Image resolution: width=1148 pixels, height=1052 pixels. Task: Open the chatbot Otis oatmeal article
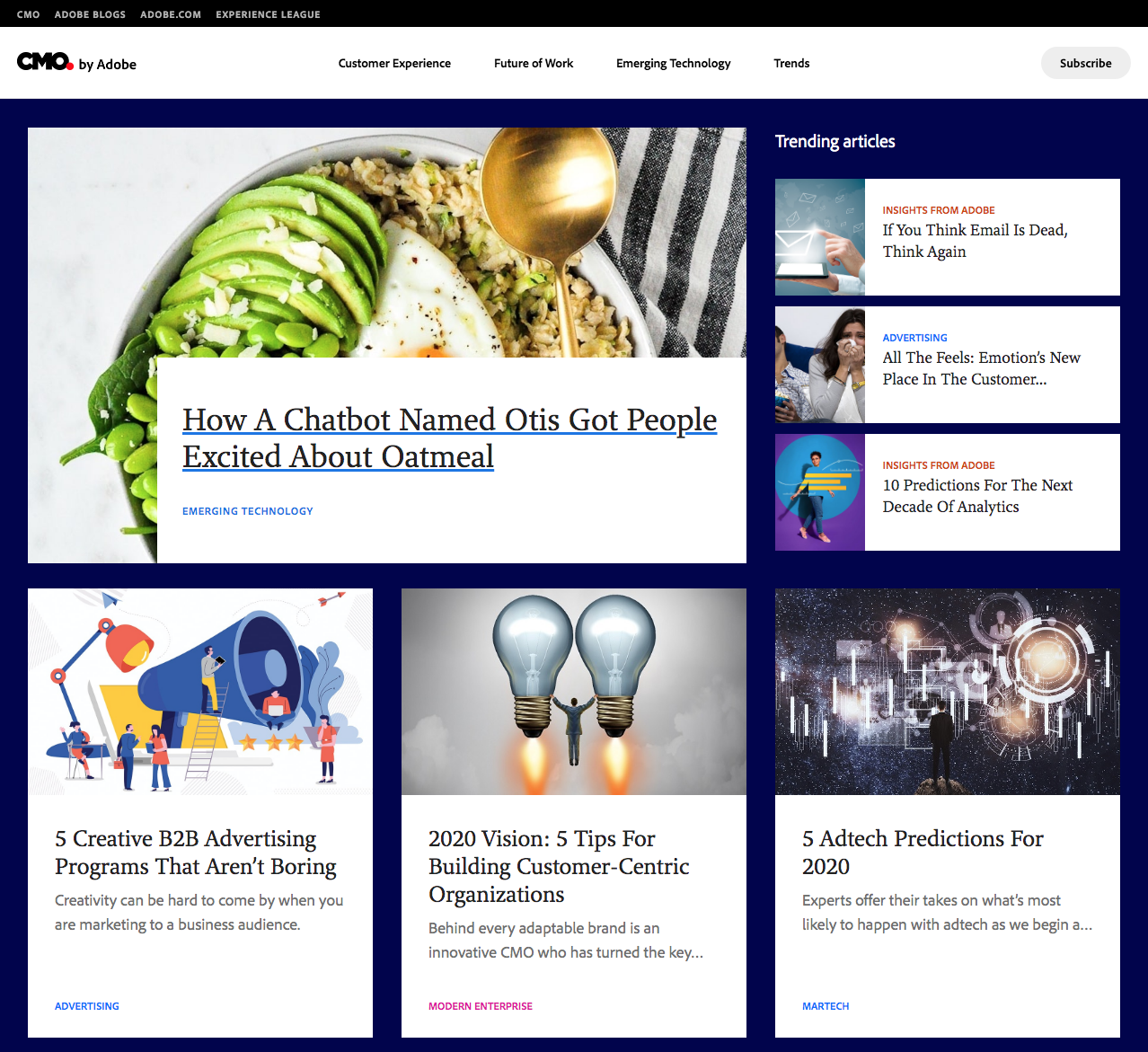449,438
